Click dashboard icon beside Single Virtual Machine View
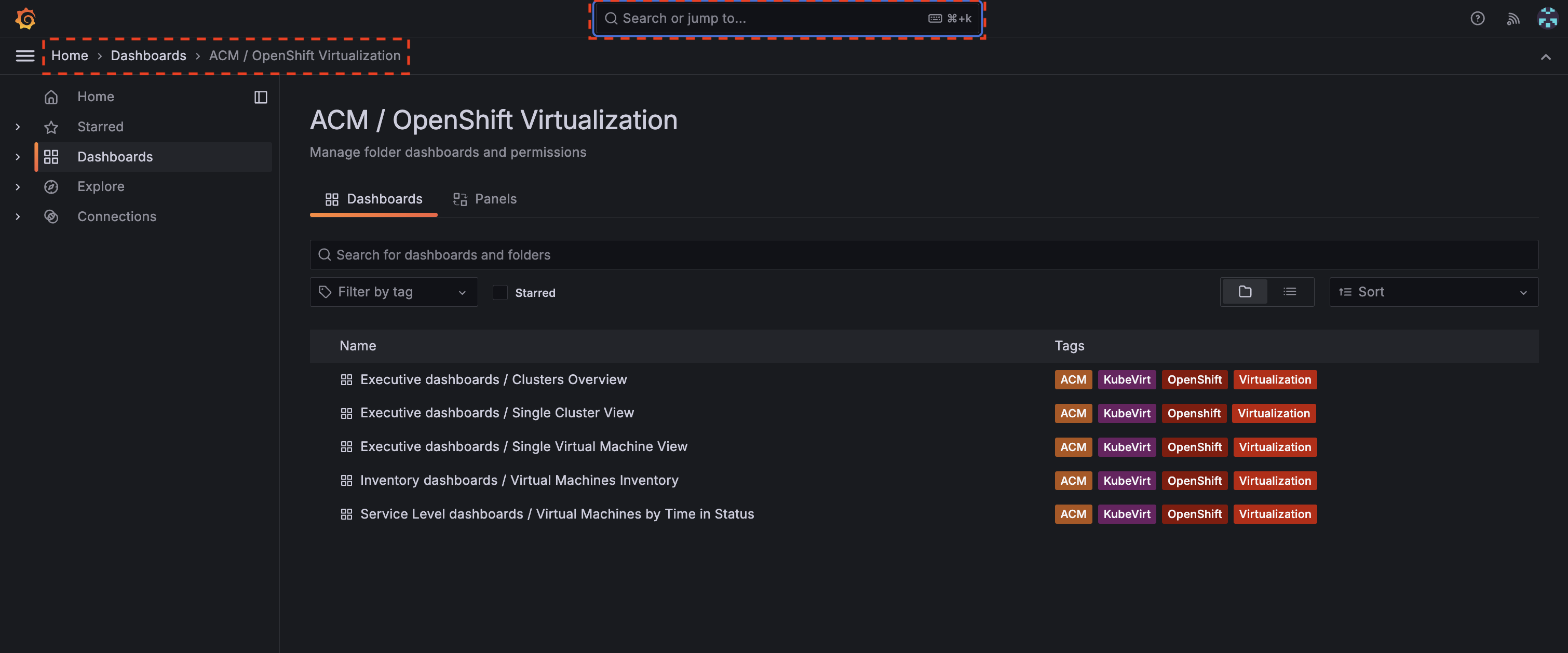 [346, 447]
